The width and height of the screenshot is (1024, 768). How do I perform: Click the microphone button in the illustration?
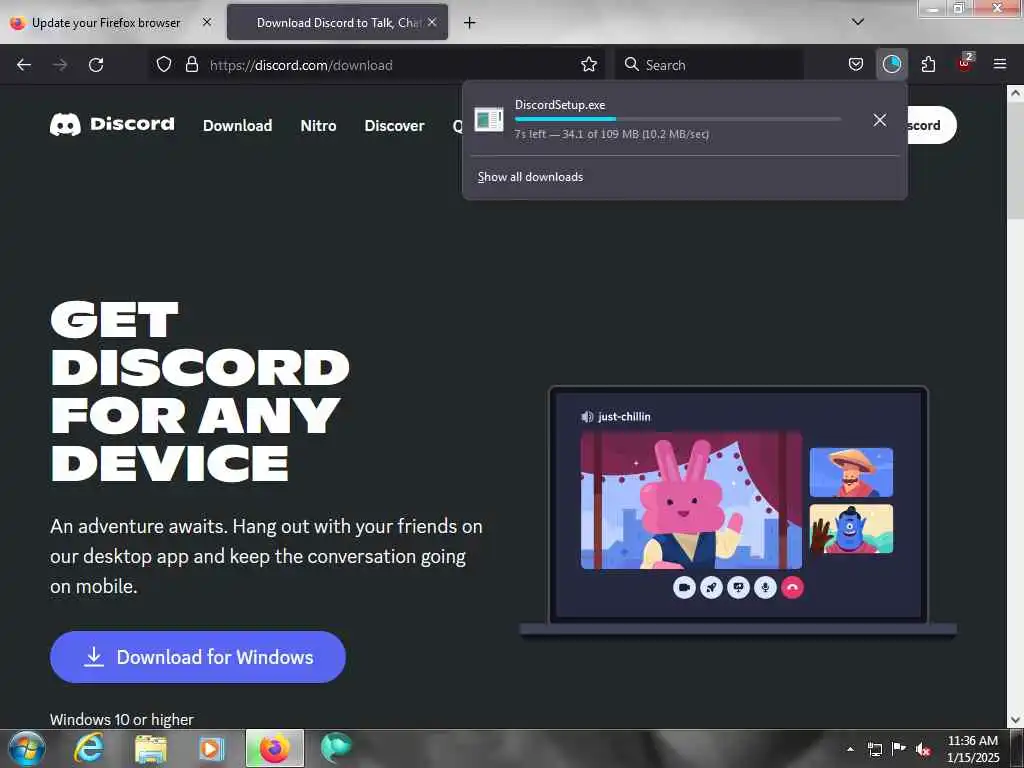pyautogui.click(x=765, y=587)
